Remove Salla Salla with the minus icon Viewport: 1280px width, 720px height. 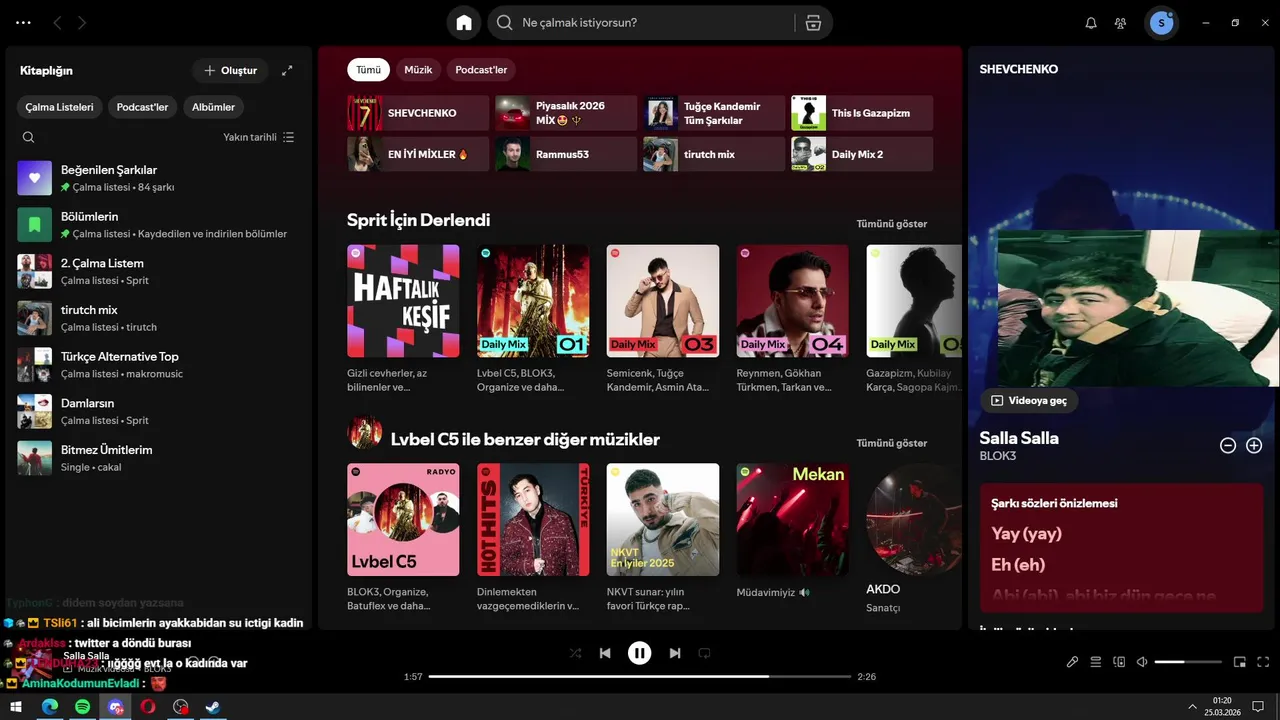(x=1228, y=446)
